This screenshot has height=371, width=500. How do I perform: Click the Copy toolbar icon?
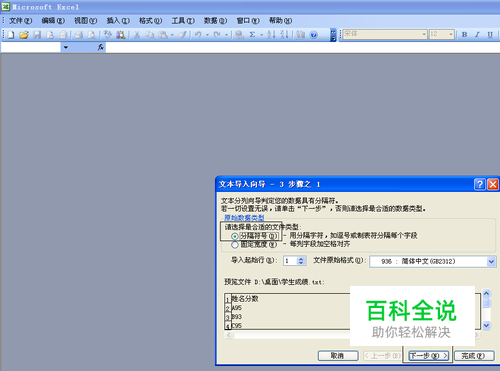coord(150,35)
